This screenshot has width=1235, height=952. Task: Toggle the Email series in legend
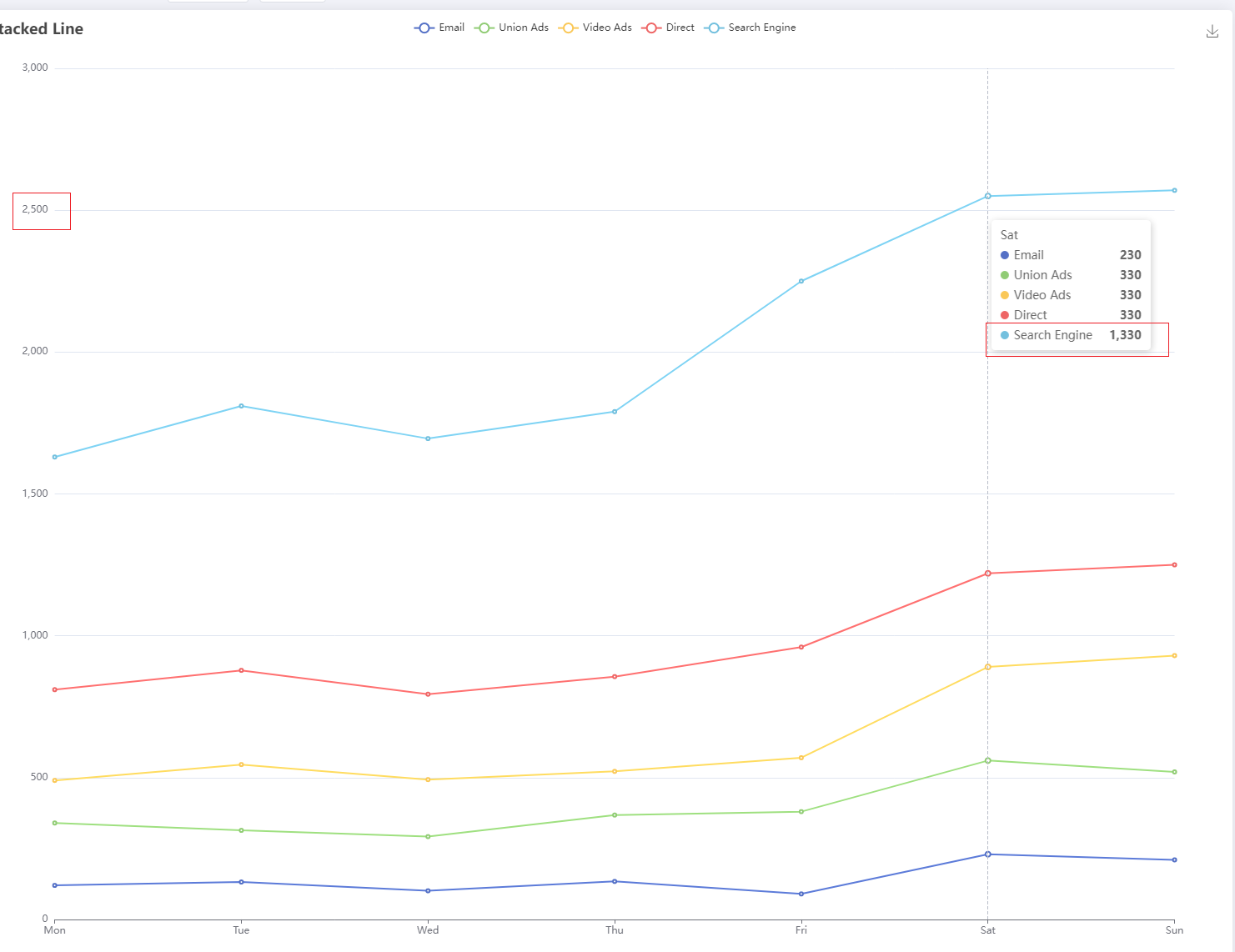click(439, 28)
